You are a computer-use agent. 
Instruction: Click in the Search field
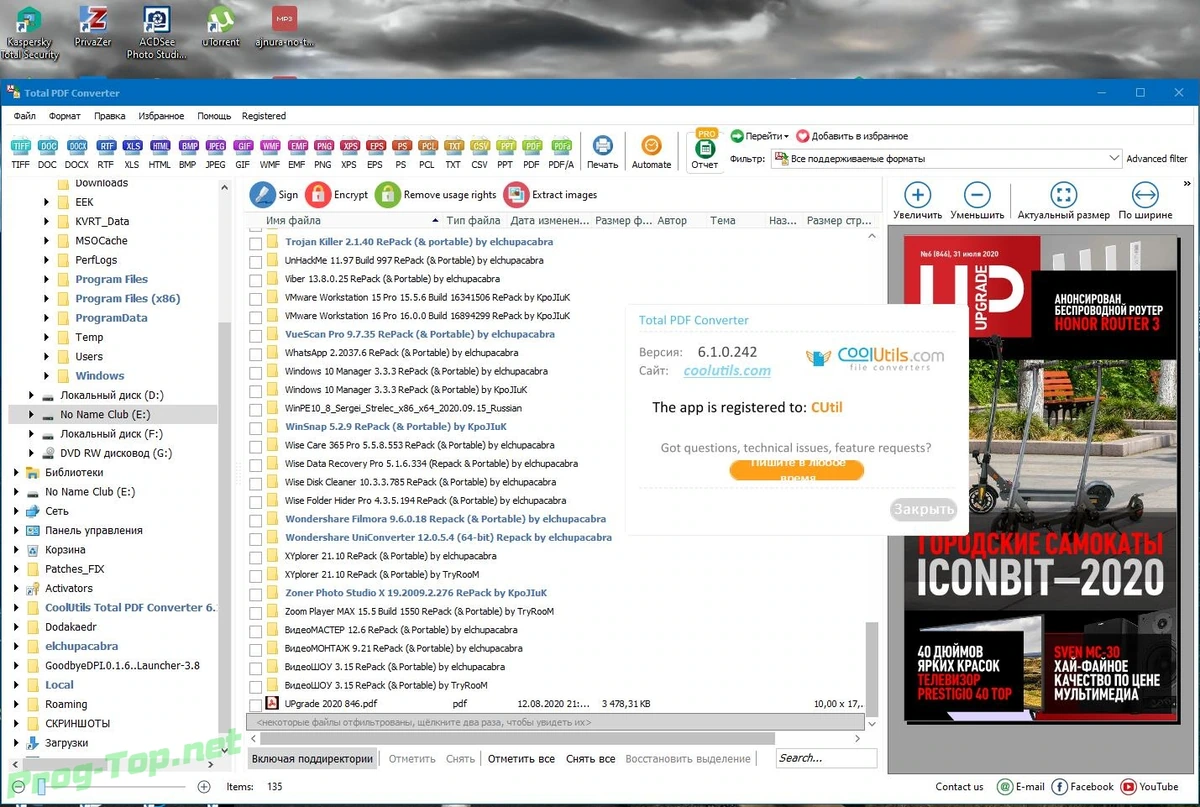click(x=826, y=758)
